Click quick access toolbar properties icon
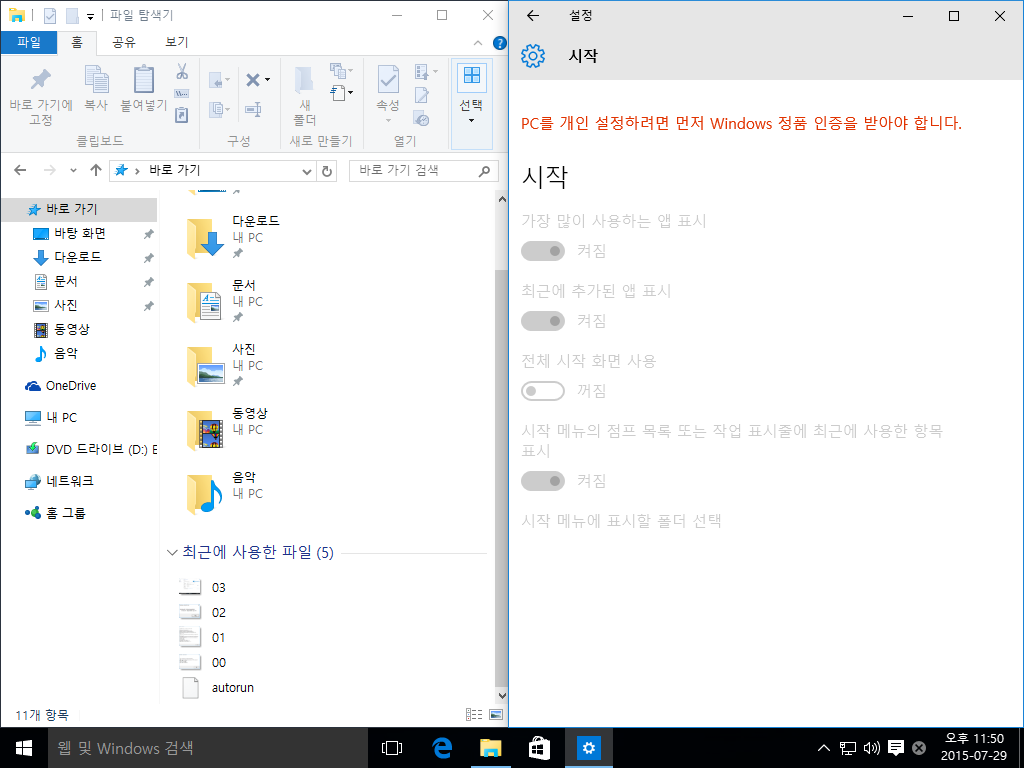 point(50,16)
